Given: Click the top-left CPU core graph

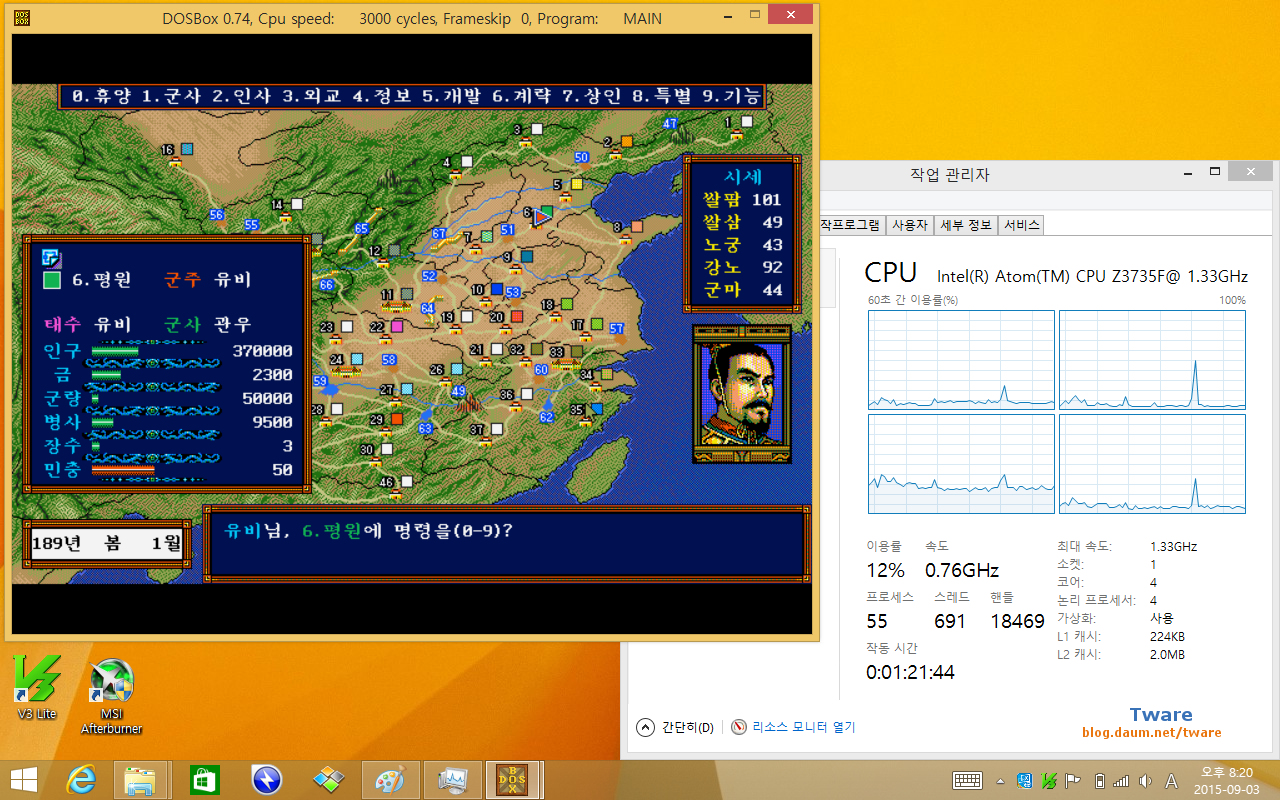Looking at the screenshot, I should coord(962,360).
